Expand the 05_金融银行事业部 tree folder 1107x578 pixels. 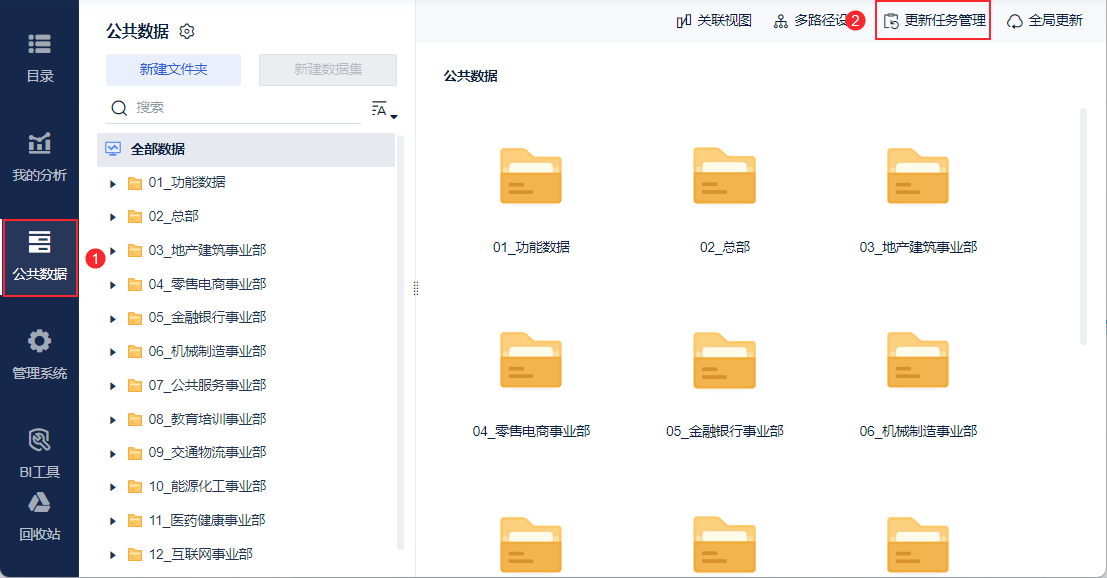tap(113, 318)
